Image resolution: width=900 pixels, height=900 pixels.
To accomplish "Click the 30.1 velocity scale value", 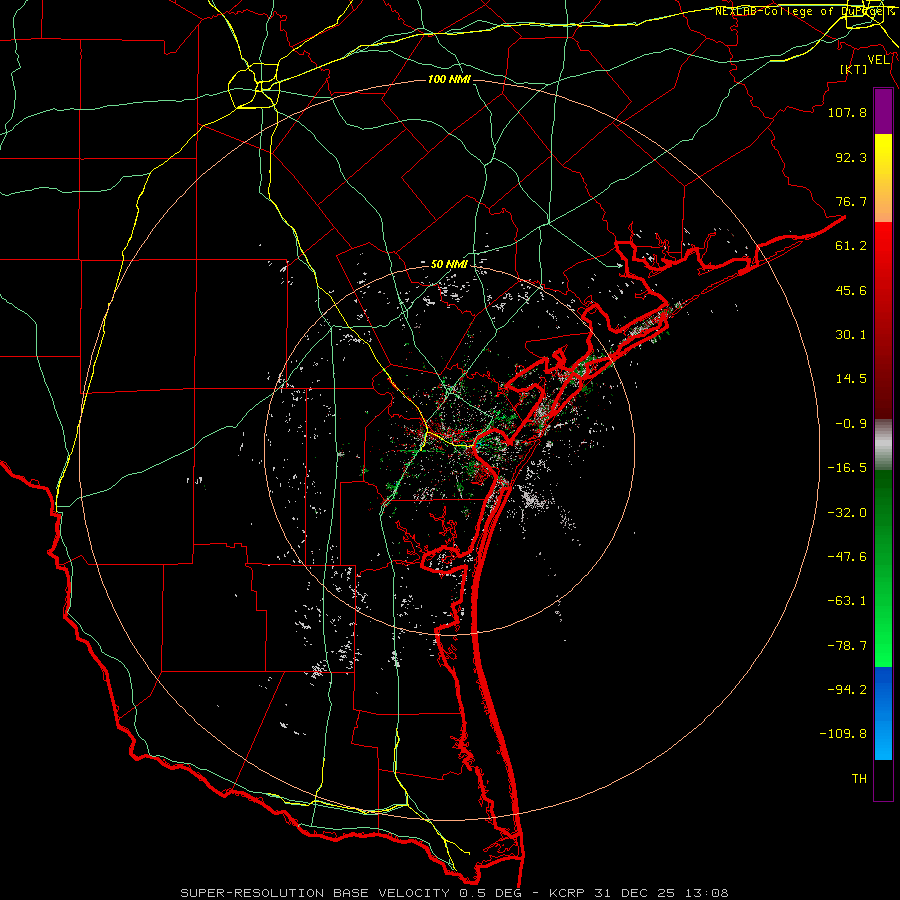I will click(x=851, y=335).
